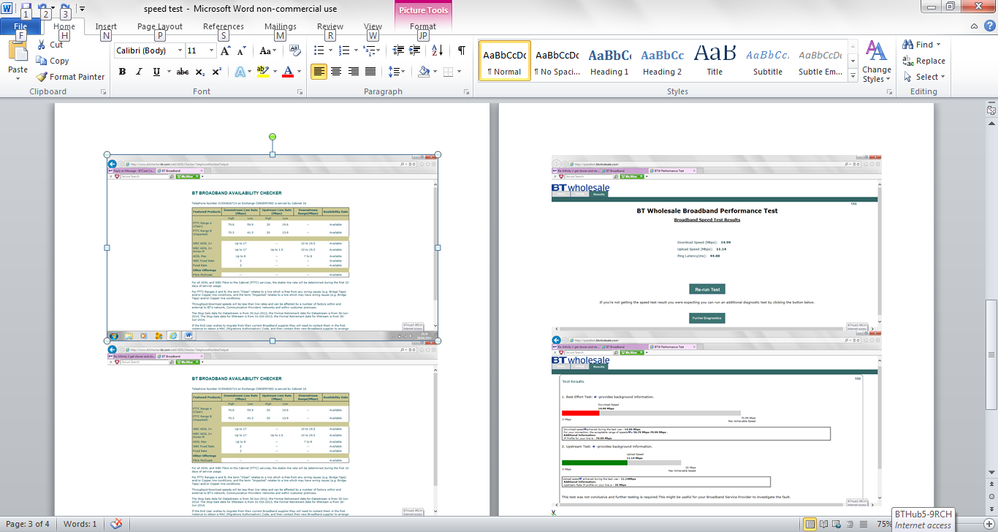Click the Grow Font icon
998x532 pixels.
tap(225, 50)
